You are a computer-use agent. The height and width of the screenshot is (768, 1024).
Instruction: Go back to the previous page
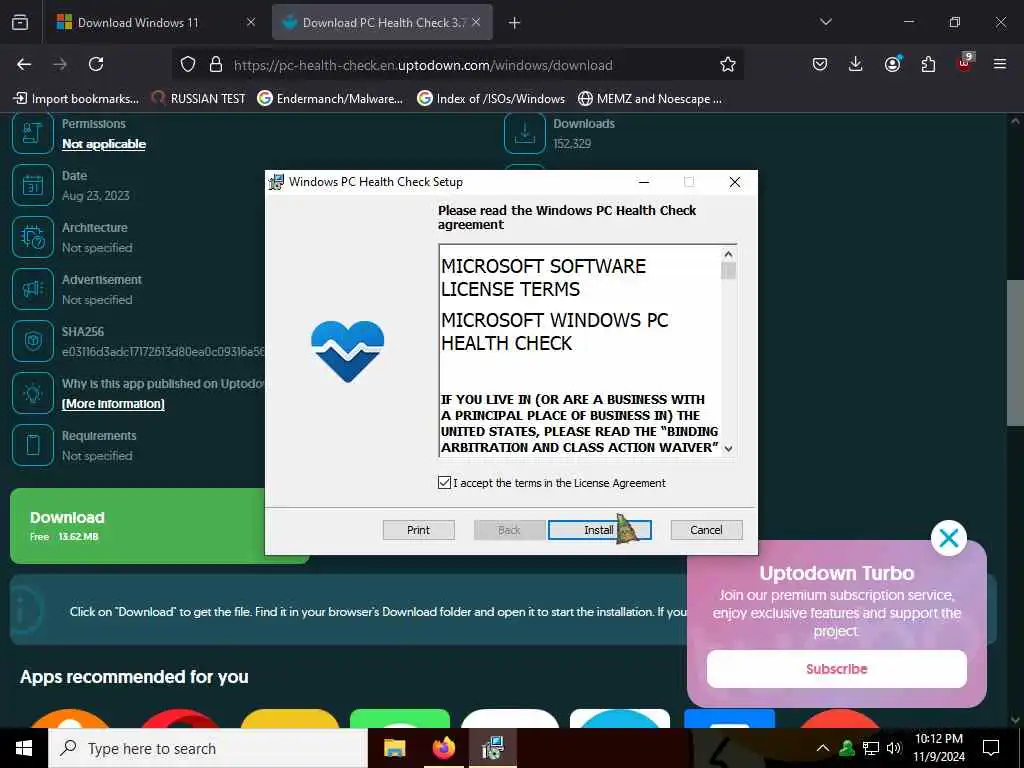24,64
